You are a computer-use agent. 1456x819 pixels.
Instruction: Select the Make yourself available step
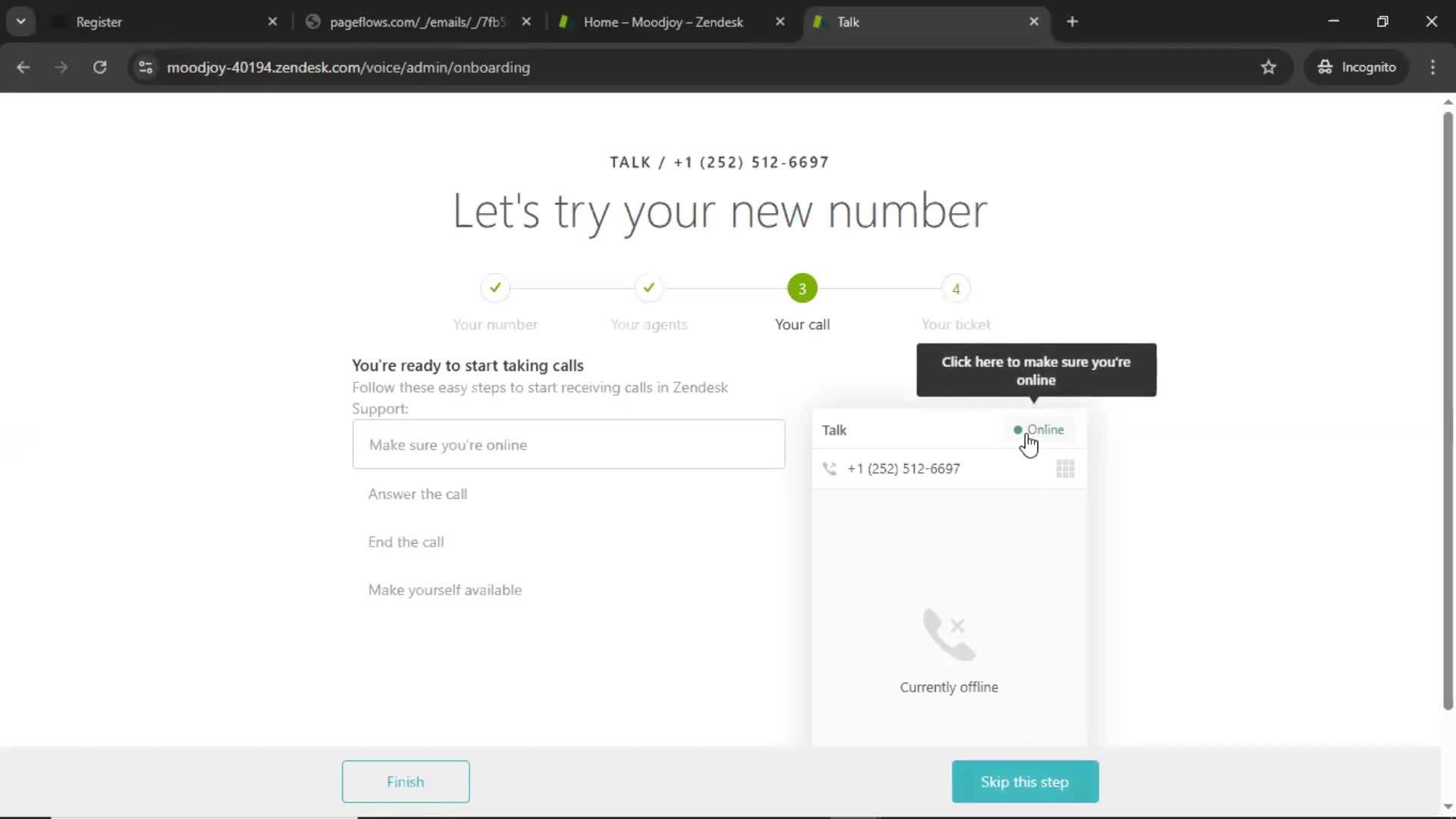point(445,590)
